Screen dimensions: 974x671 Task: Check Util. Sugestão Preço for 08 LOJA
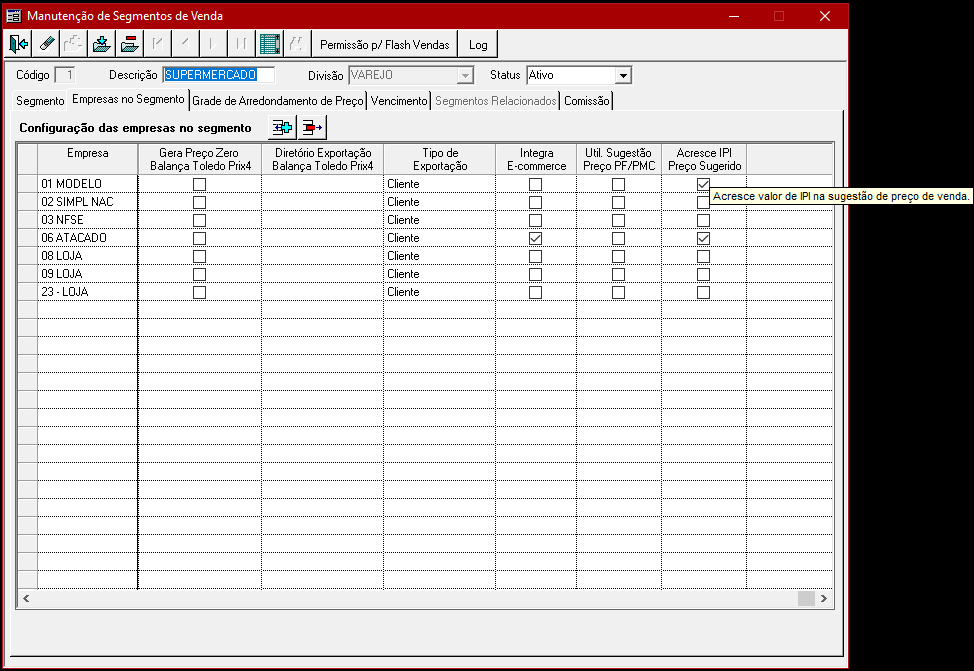coord(619,257)
